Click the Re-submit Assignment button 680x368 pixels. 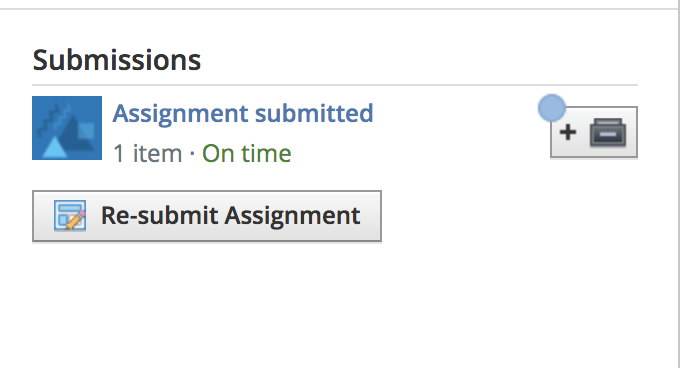[207, 216]
